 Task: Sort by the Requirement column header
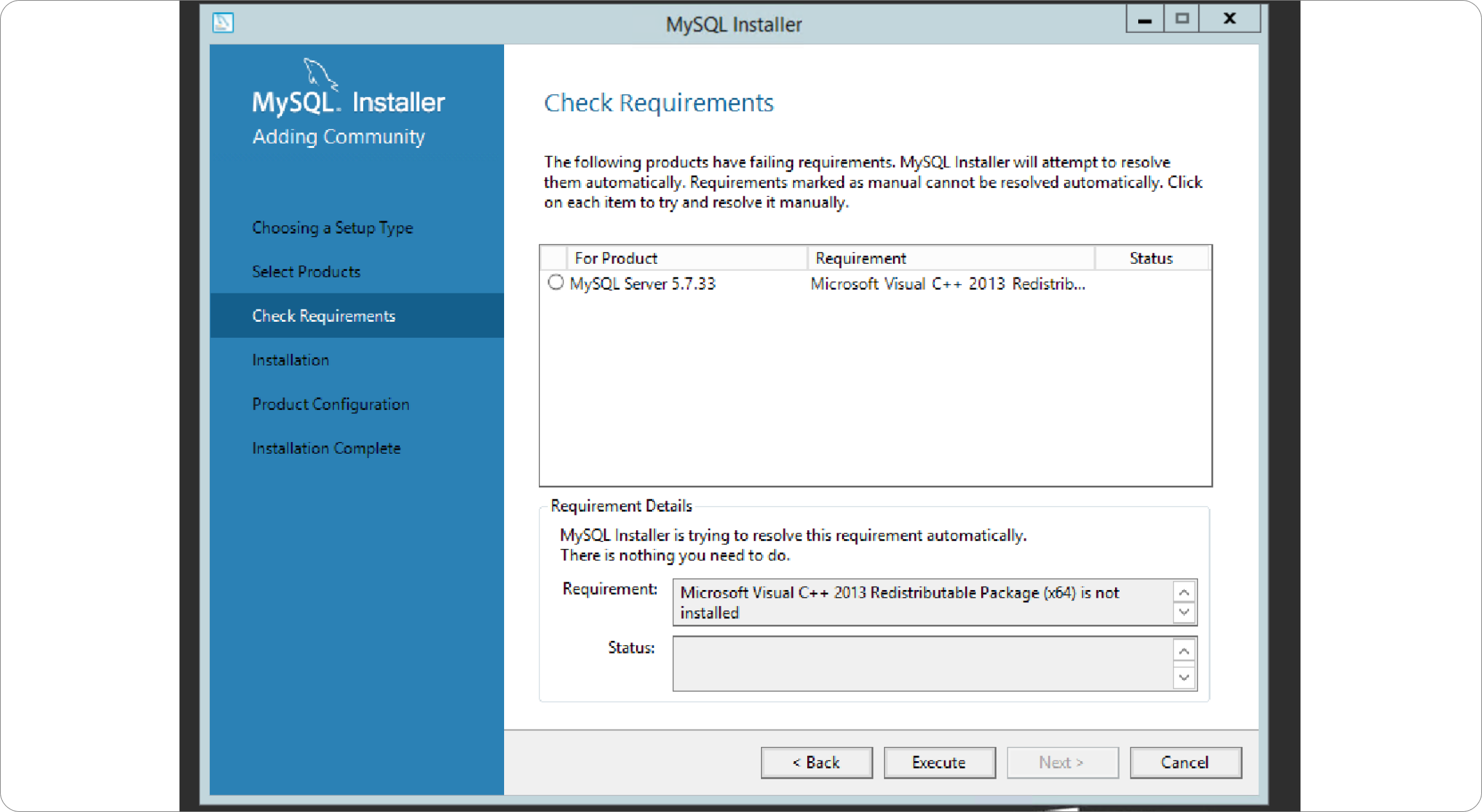[x=951, y=258]
